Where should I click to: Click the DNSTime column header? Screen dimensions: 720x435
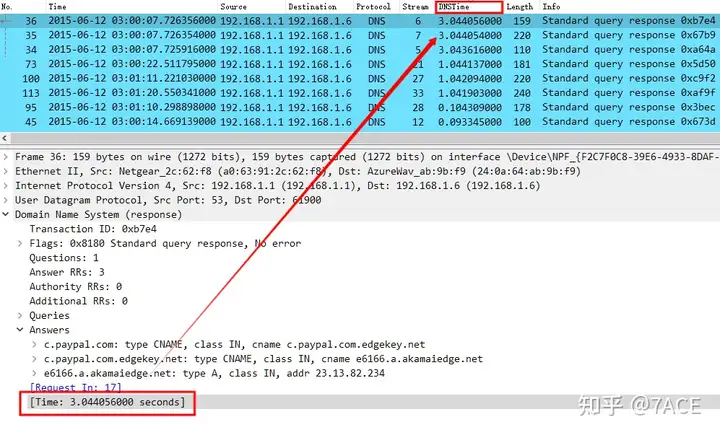(x=469, y=6)
